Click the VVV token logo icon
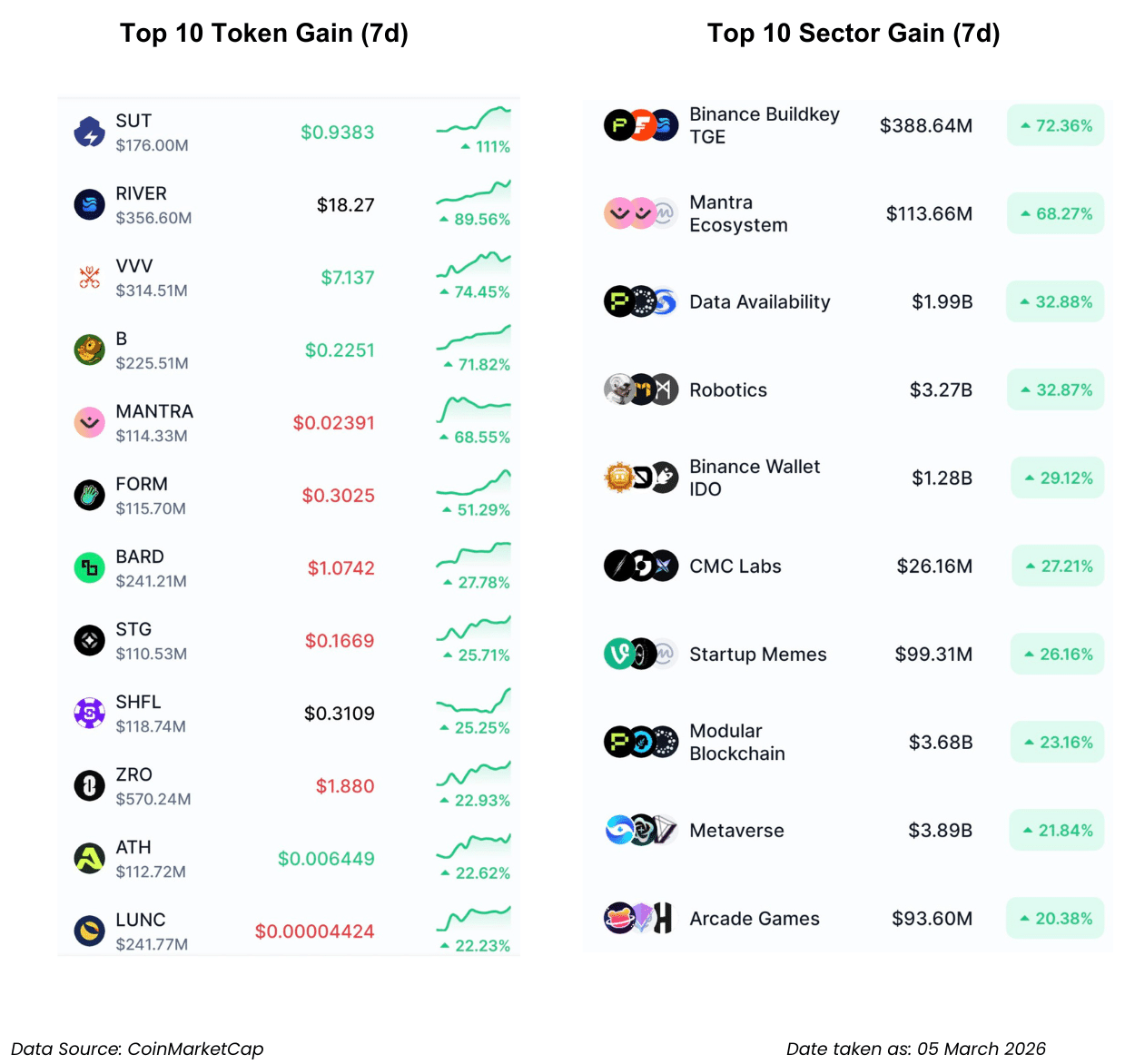Viewport: 1125px width, 1064px height. coord(89,278)
